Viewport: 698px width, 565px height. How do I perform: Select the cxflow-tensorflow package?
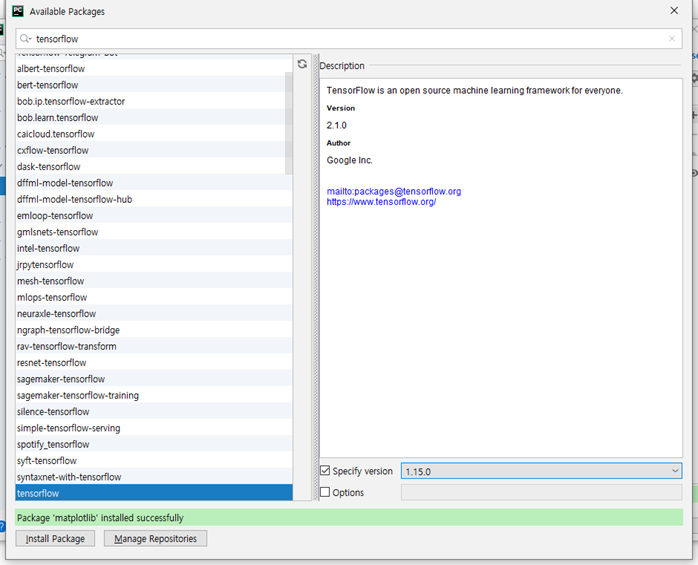[x=154, y=150]
